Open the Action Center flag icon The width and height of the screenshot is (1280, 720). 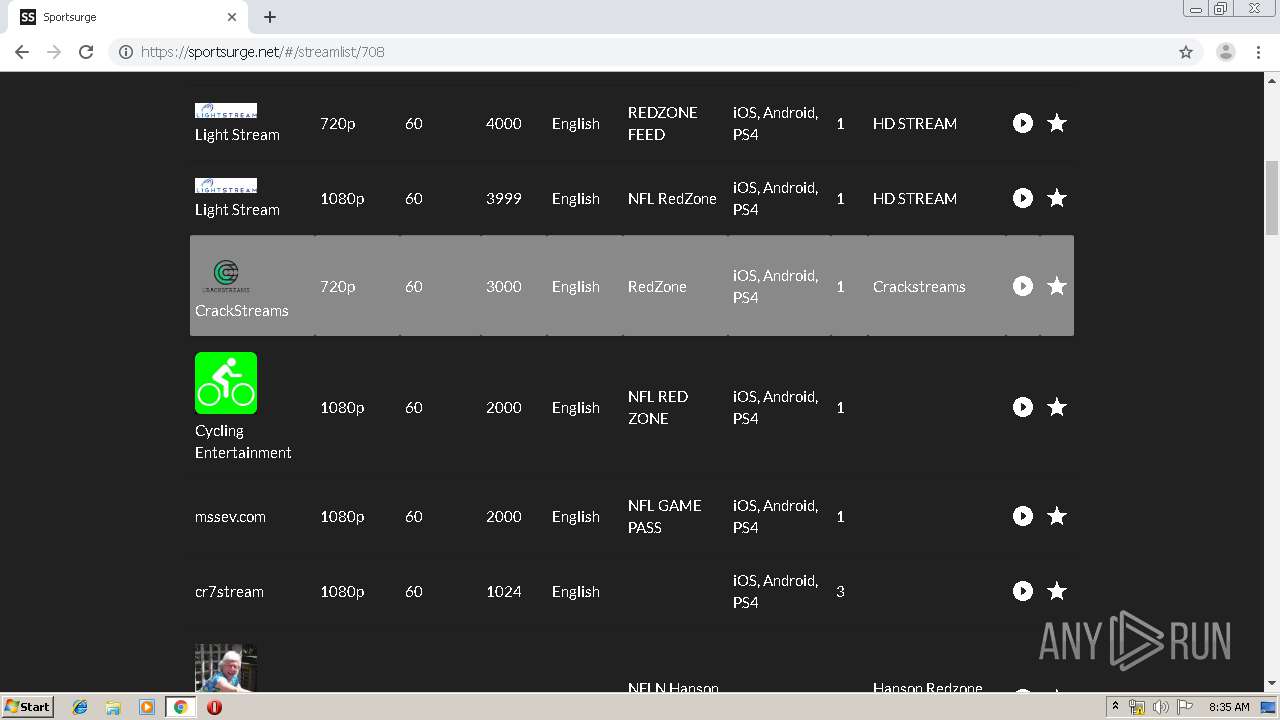click(x=1184, y=707)
